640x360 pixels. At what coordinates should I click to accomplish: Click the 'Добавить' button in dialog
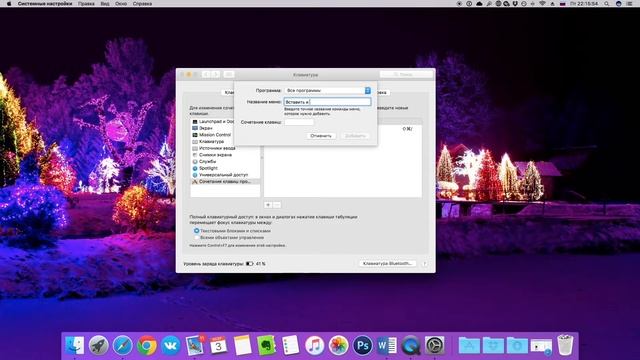point(355,136)
